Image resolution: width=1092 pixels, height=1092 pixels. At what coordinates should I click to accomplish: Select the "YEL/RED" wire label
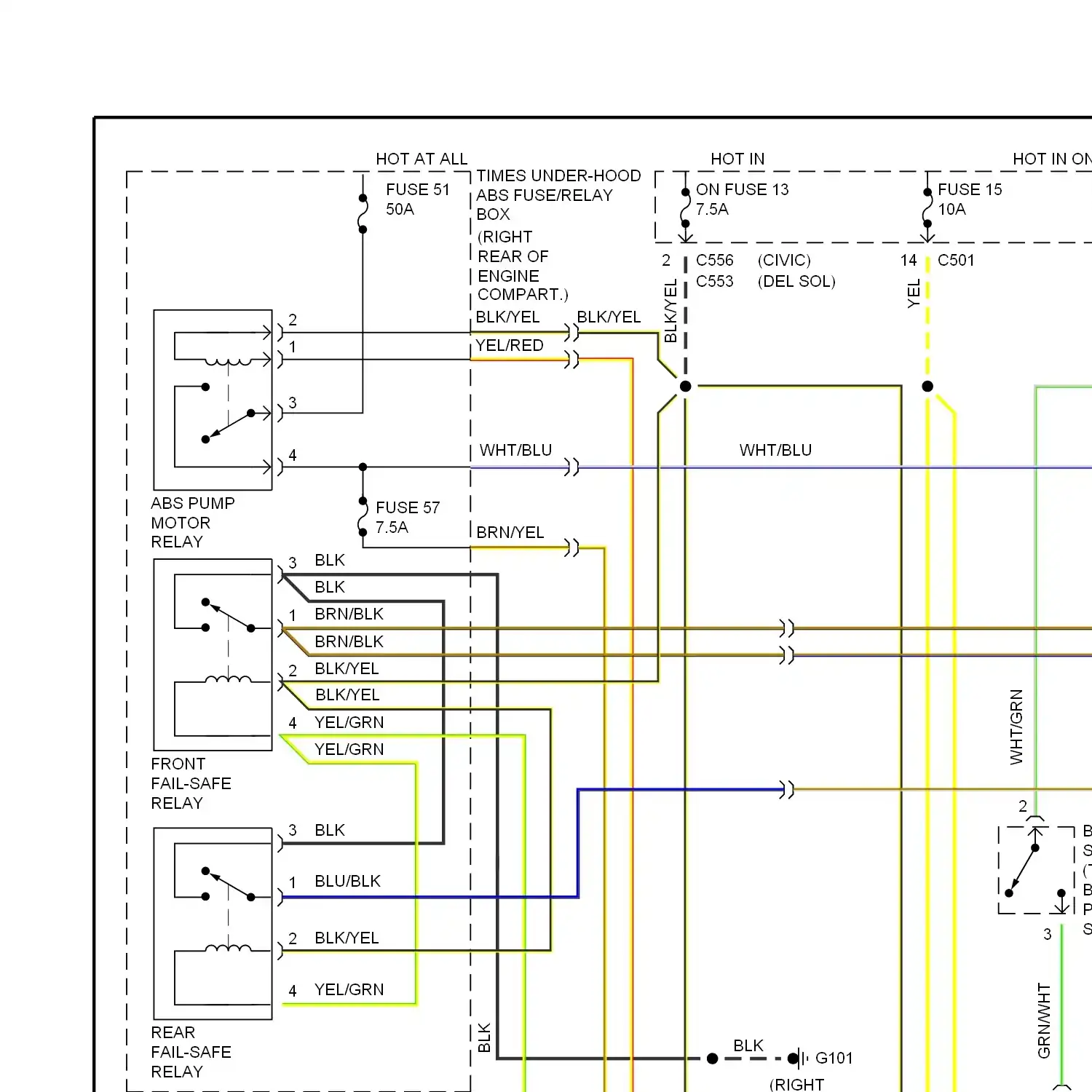click(510, 345)
